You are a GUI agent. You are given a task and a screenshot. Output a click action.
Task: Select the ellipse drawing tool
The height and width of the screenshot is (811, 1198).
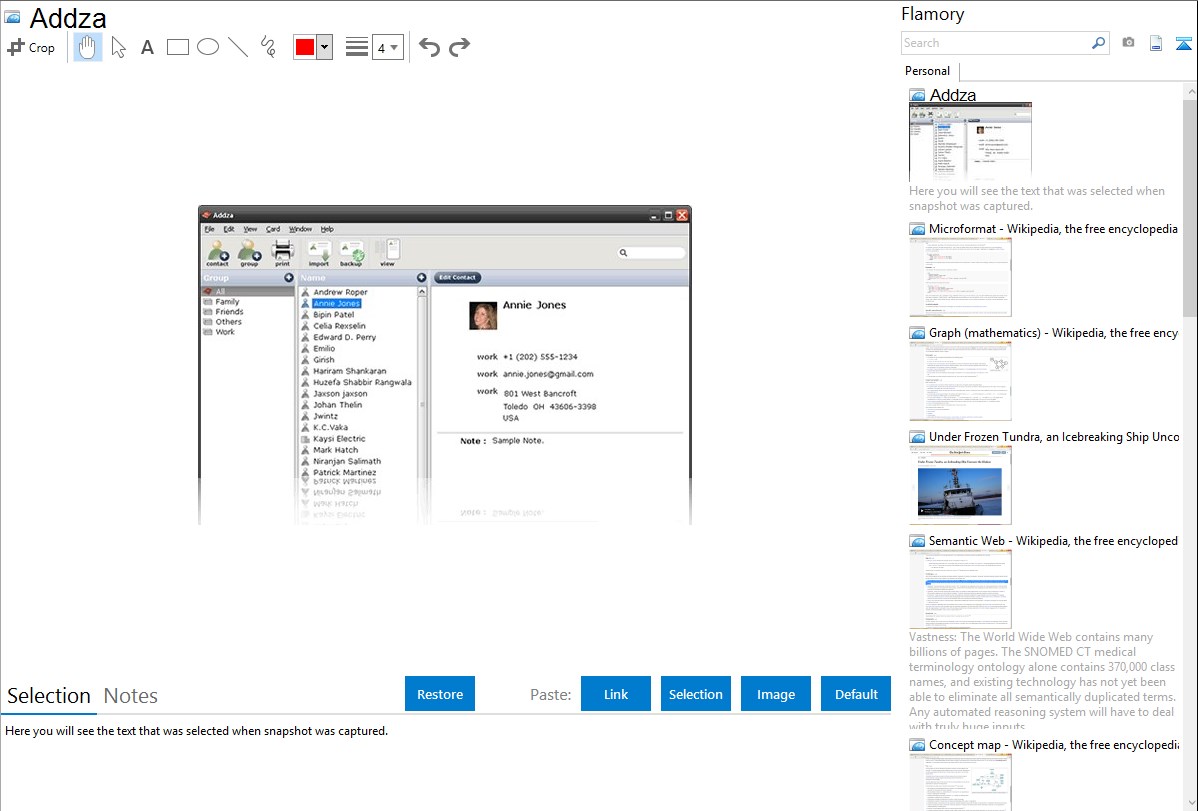pyautogui.click(x=208, y=47)
